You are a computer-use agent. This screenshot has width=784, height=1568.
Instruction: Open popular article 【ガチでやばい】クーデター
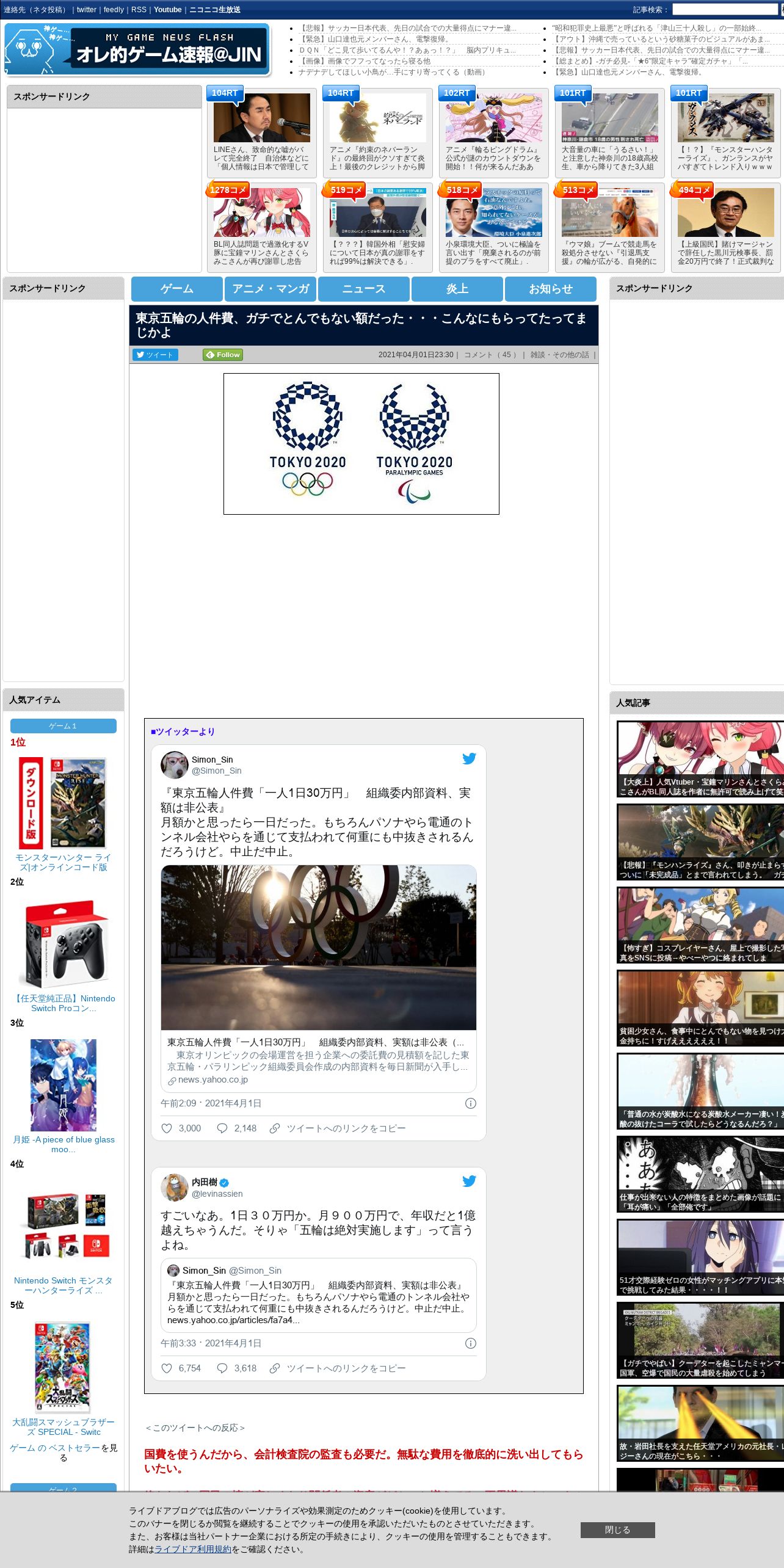[700, 1340]
